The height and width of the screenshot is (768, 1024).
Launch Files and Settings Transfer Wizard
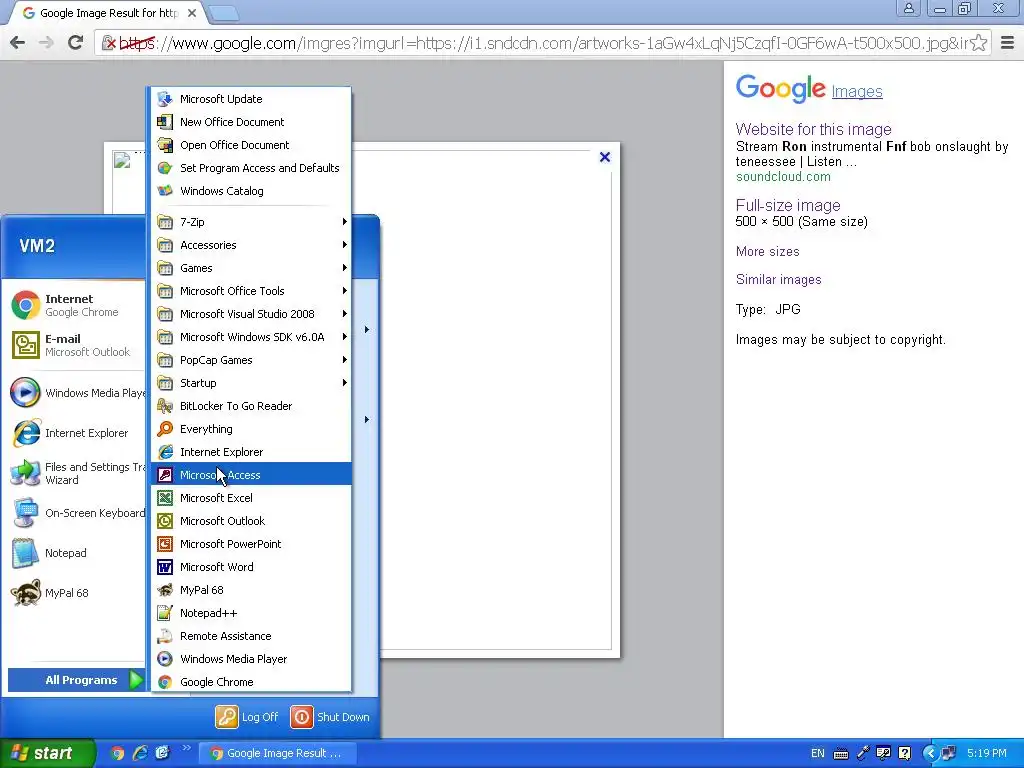pos(75,473)
